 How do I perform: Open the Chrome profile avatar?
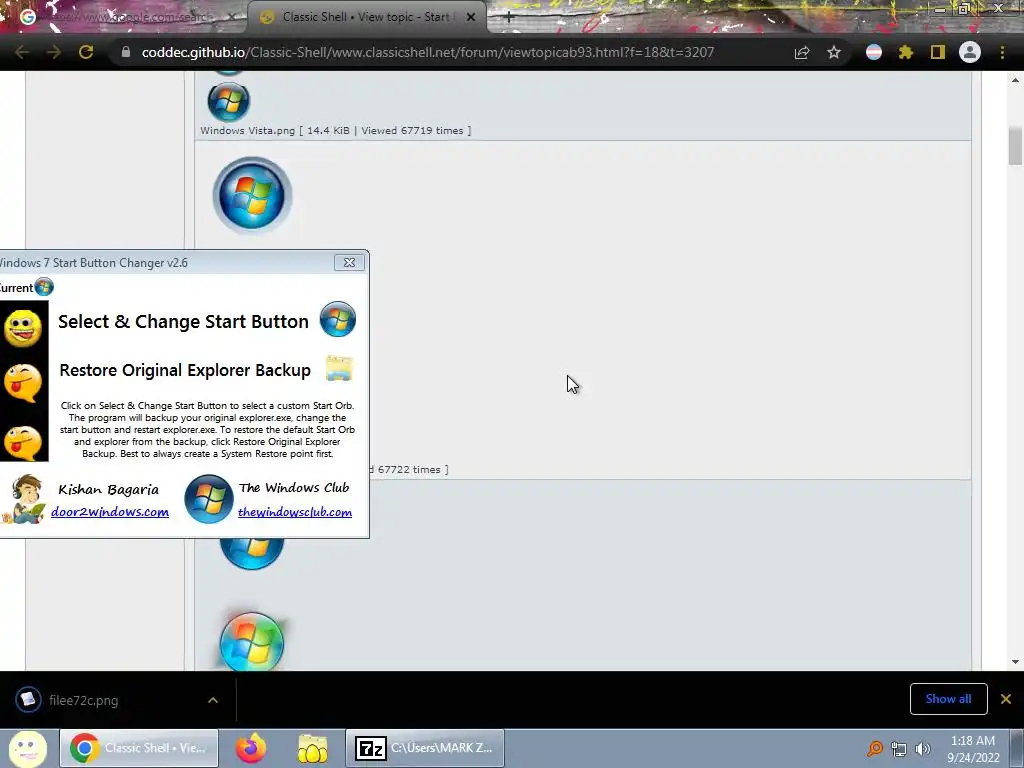click(x=970, y=52)
